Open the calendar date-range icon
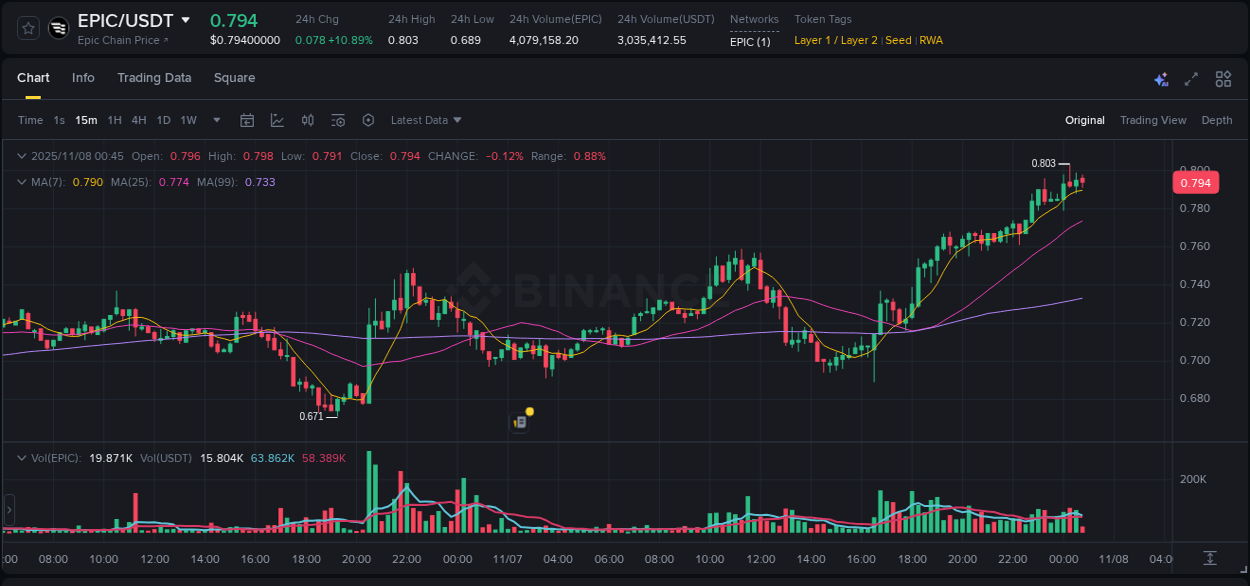1250x586 pixels. click(247, 119)
